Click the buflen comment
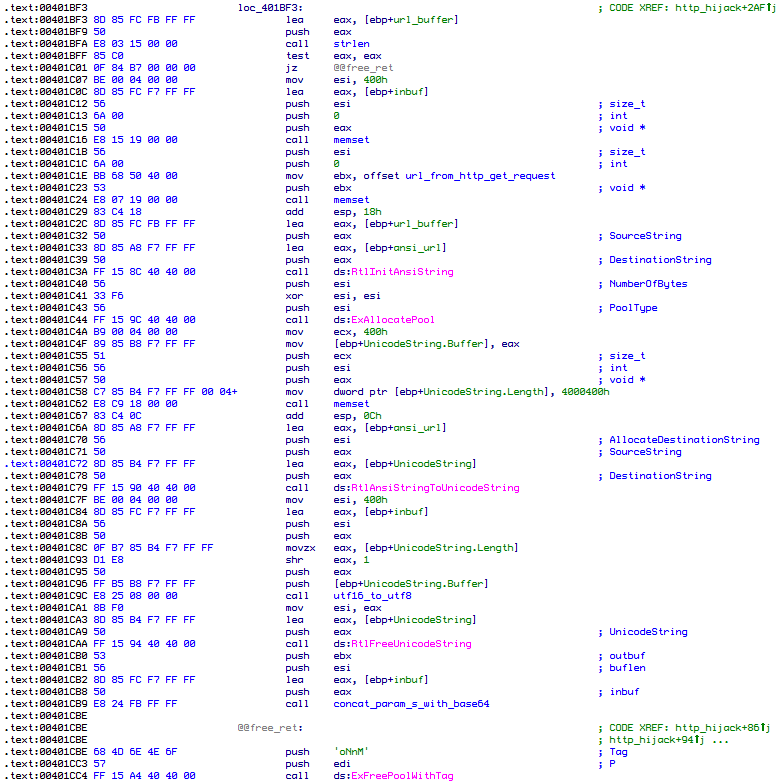The width and height of the screenshot is (780, 783). pos(627,668)
